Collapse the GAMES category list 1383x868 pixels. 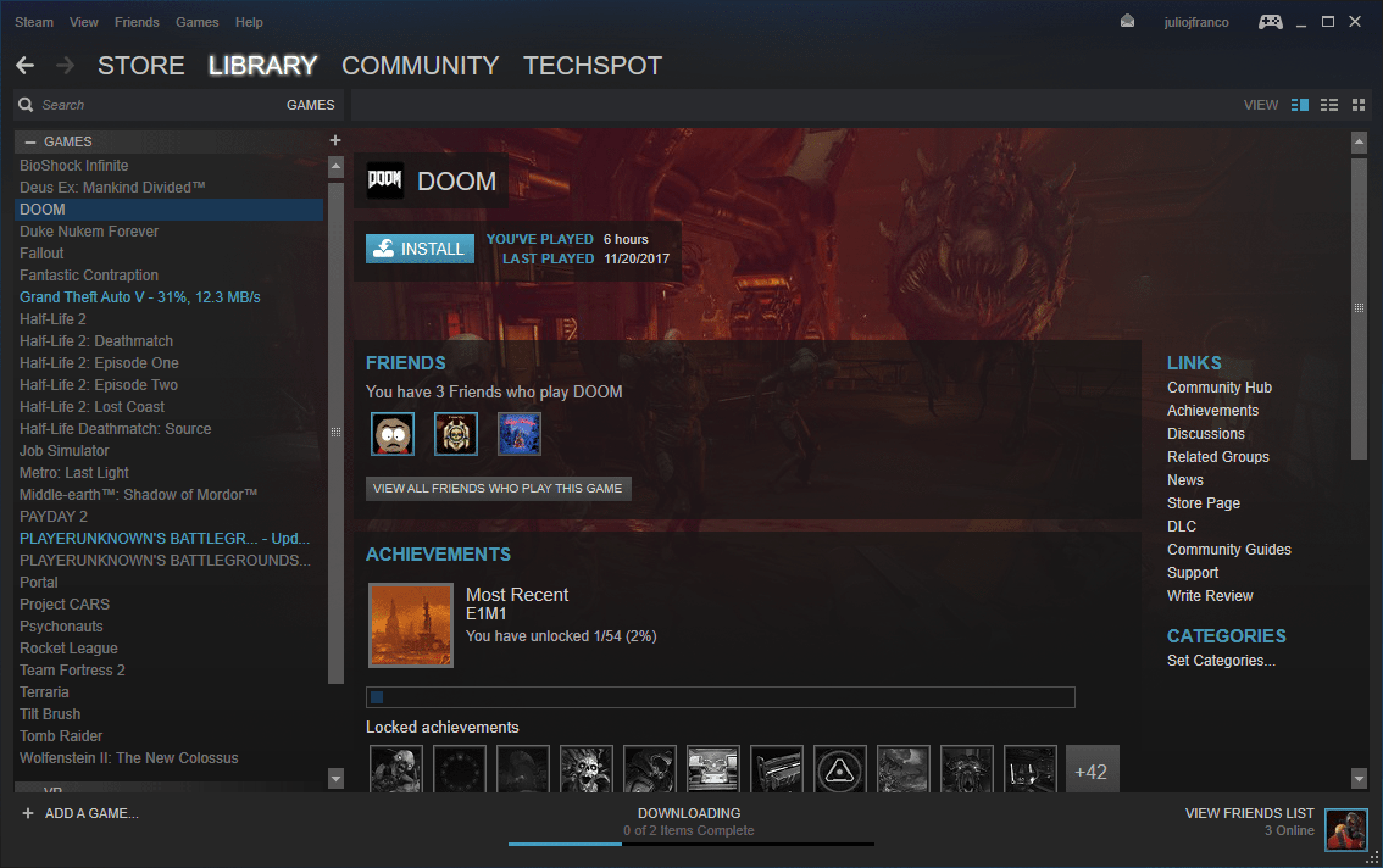30,141
